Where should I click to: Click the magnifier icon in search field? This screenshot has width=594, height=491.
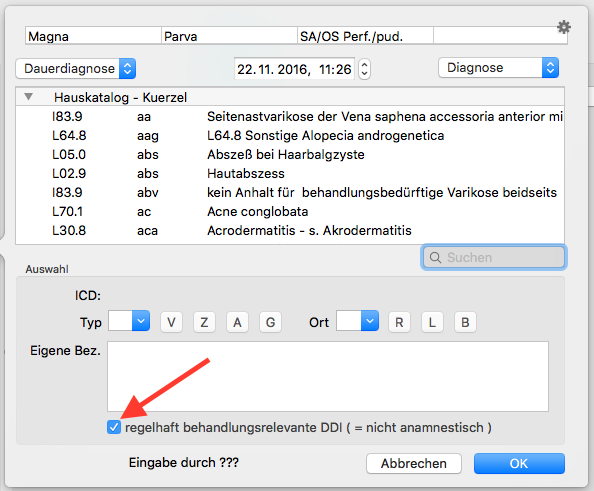click(x=435, y=258)
